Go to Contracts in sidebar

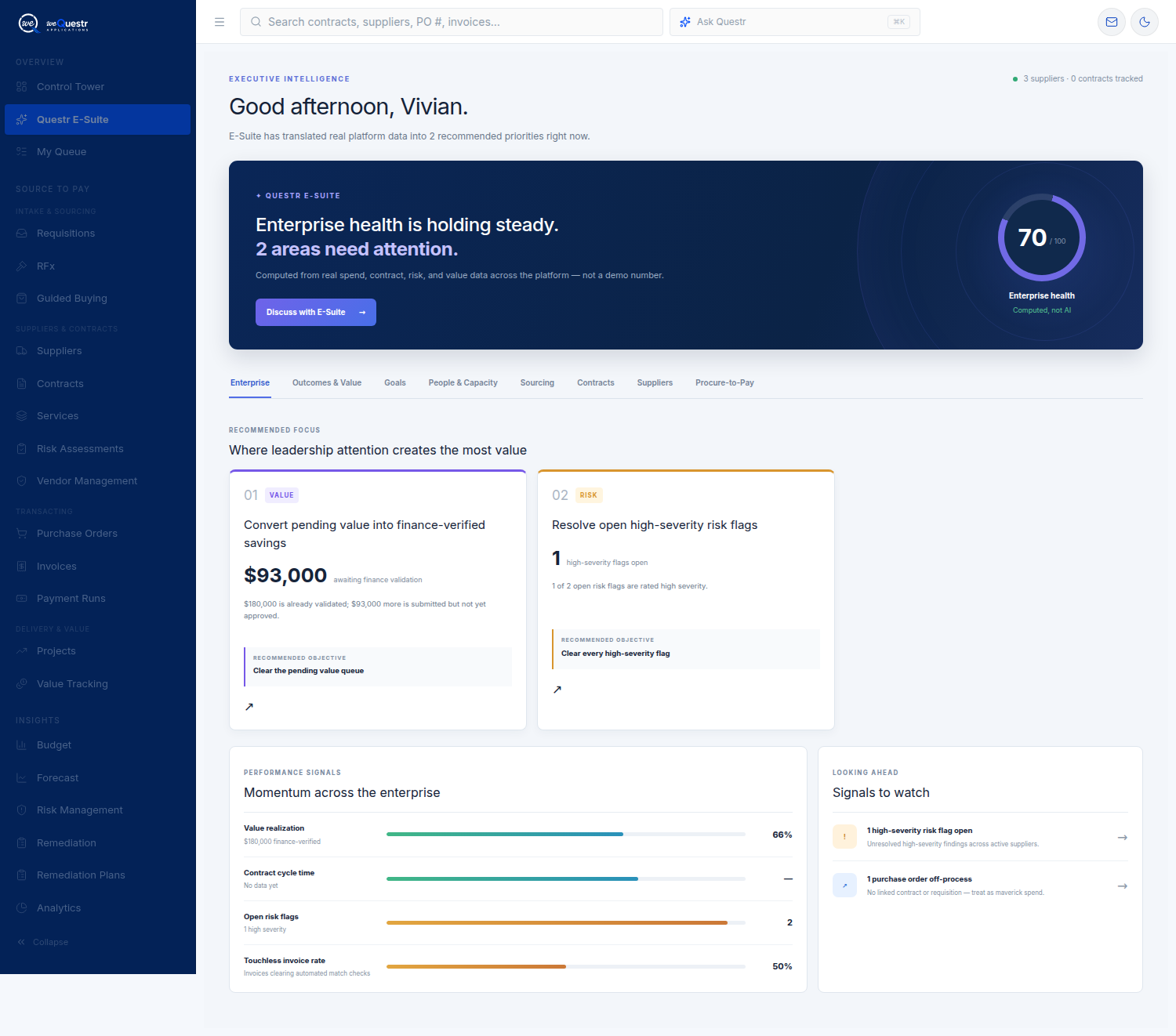click(98, 384)
